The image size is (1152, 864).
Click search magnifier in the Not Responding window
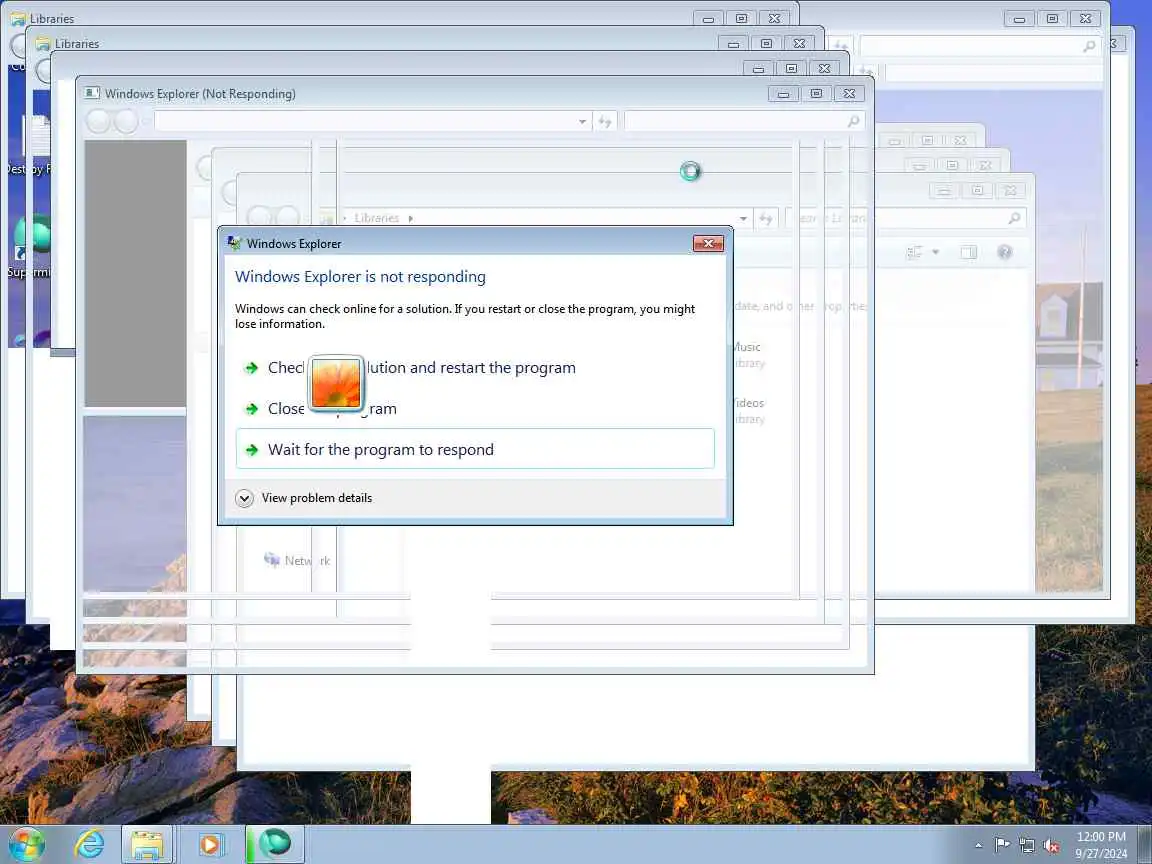coord(853,121)
